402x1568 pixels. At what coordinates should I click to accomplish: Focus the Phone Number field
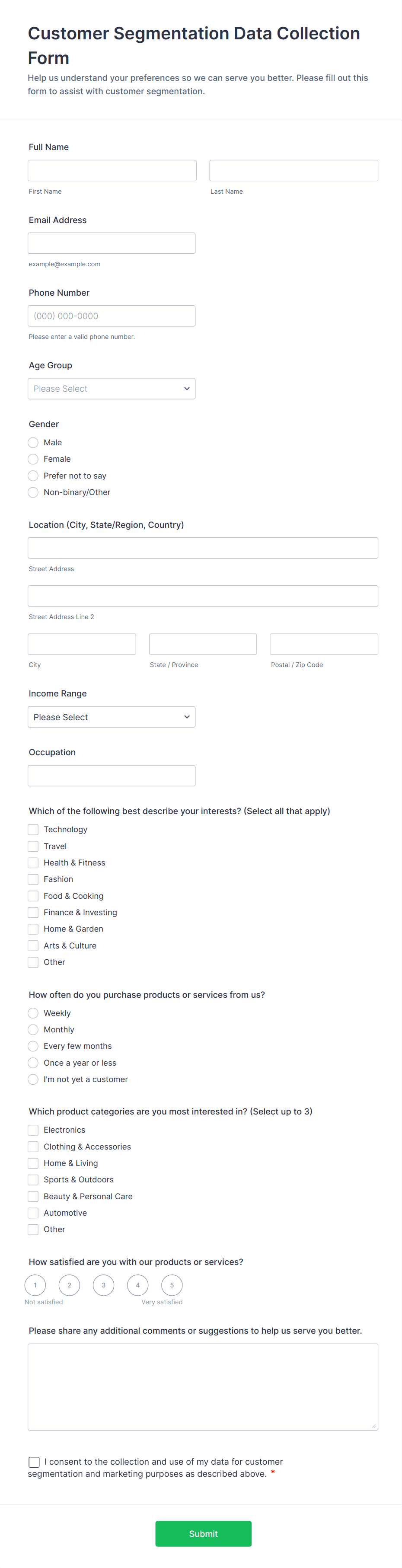pyautogui.click(x=111, y=316)
